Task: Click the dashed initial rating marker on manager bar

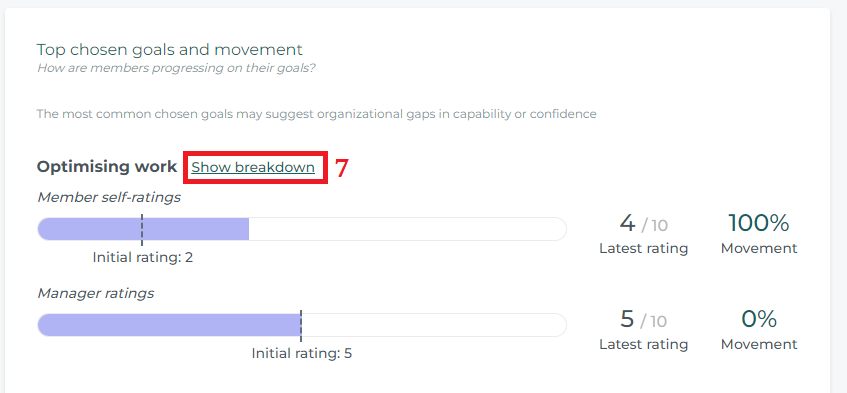Action: click(x=301, y=326)
